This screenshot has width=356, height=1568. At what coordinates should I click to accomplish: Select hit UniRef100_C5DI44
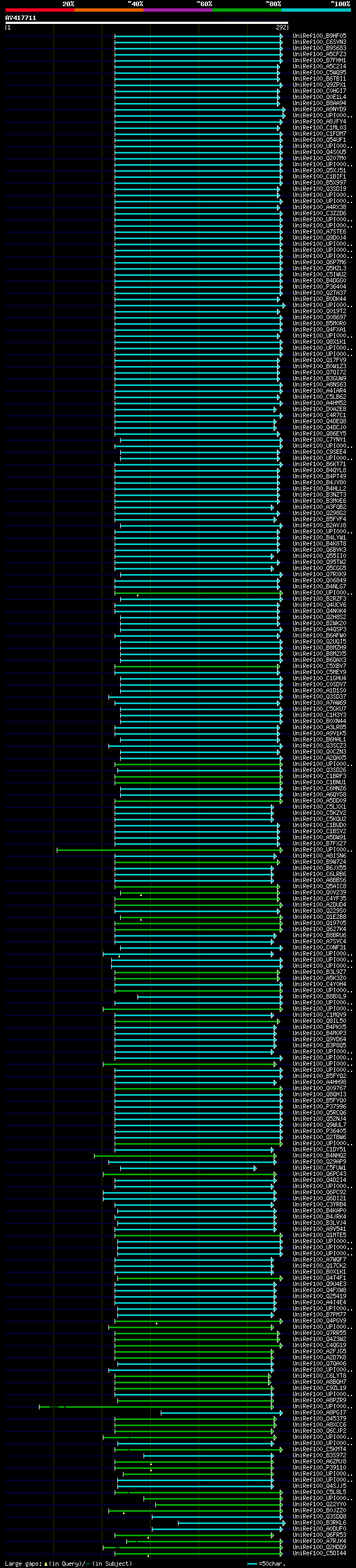coord(319,1554)
